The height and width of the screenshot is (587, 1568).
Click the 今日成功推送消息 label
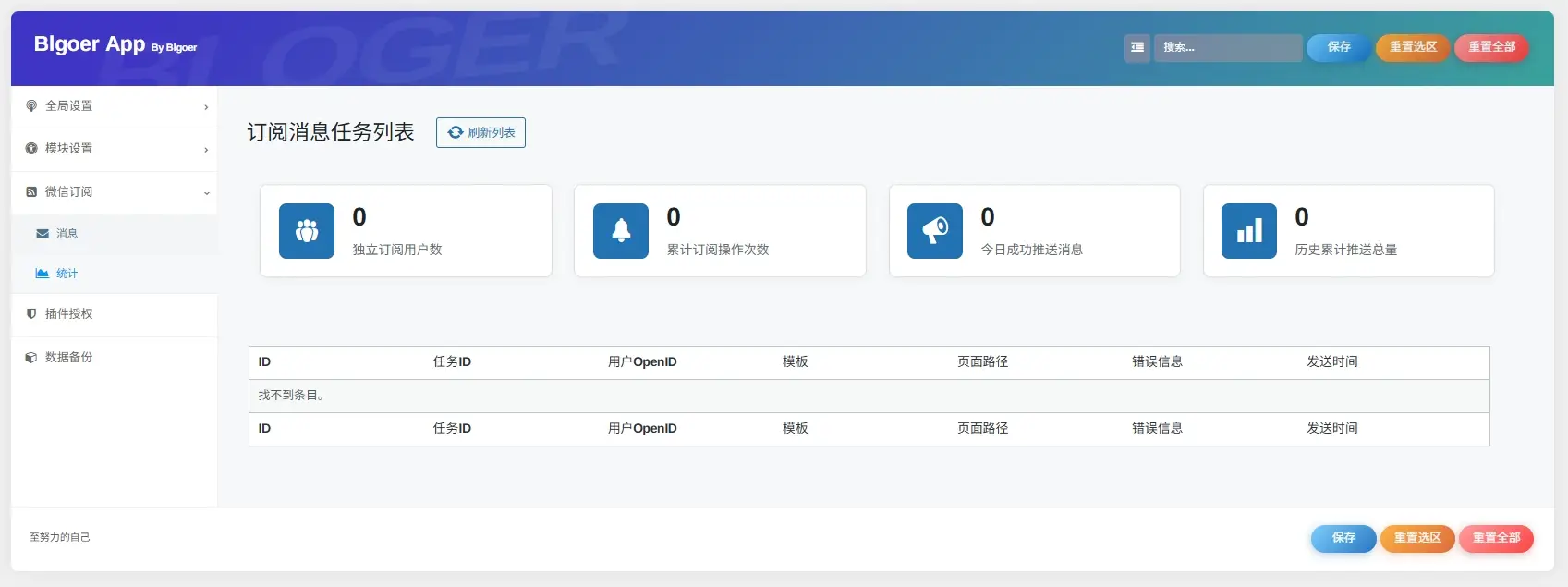point(1031,250)
